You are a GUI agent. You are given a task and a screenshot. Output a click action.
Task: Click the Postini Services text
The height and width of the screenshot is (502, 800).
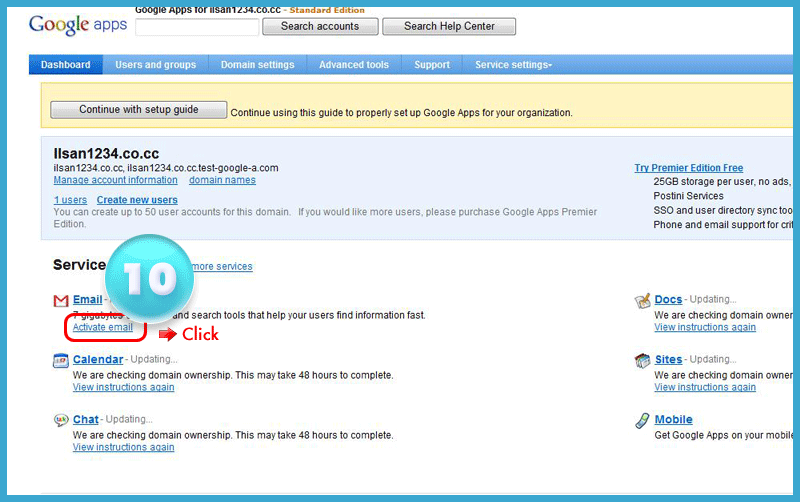(688, 196)
